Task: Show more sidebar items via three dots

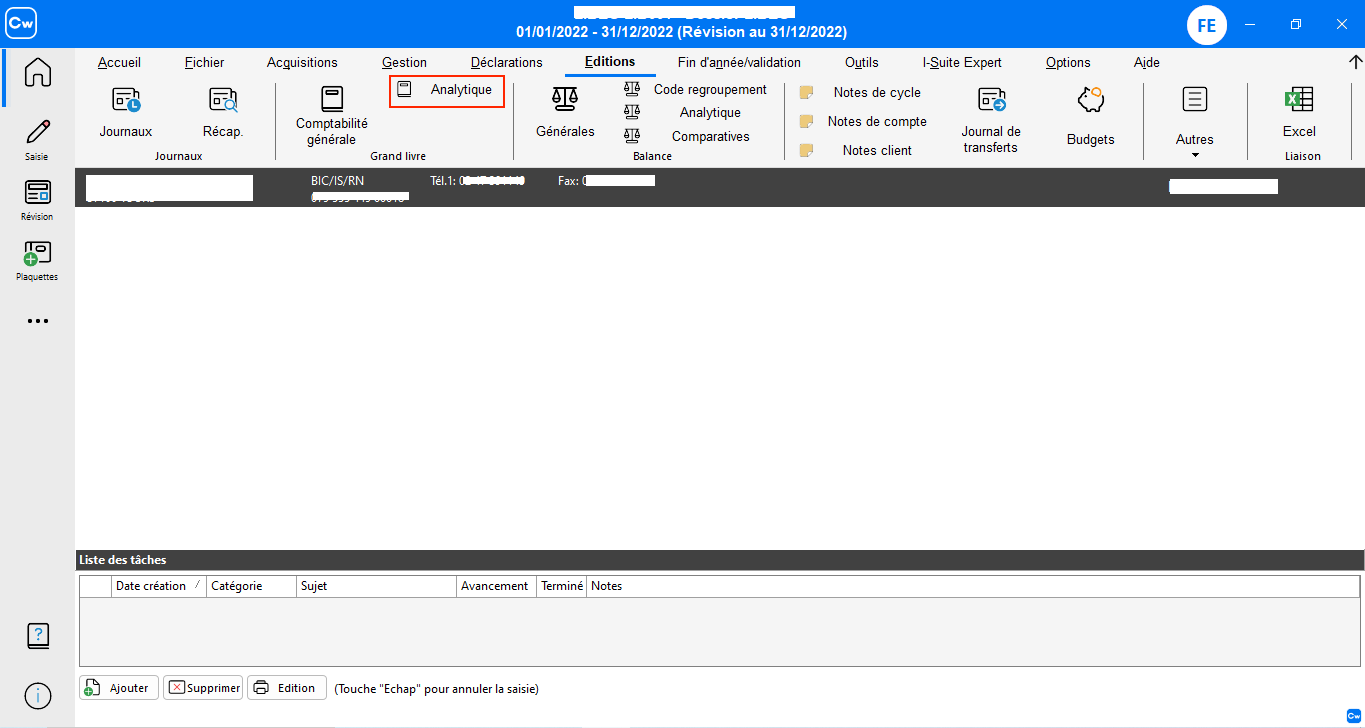Action: (x=37, y=321)
